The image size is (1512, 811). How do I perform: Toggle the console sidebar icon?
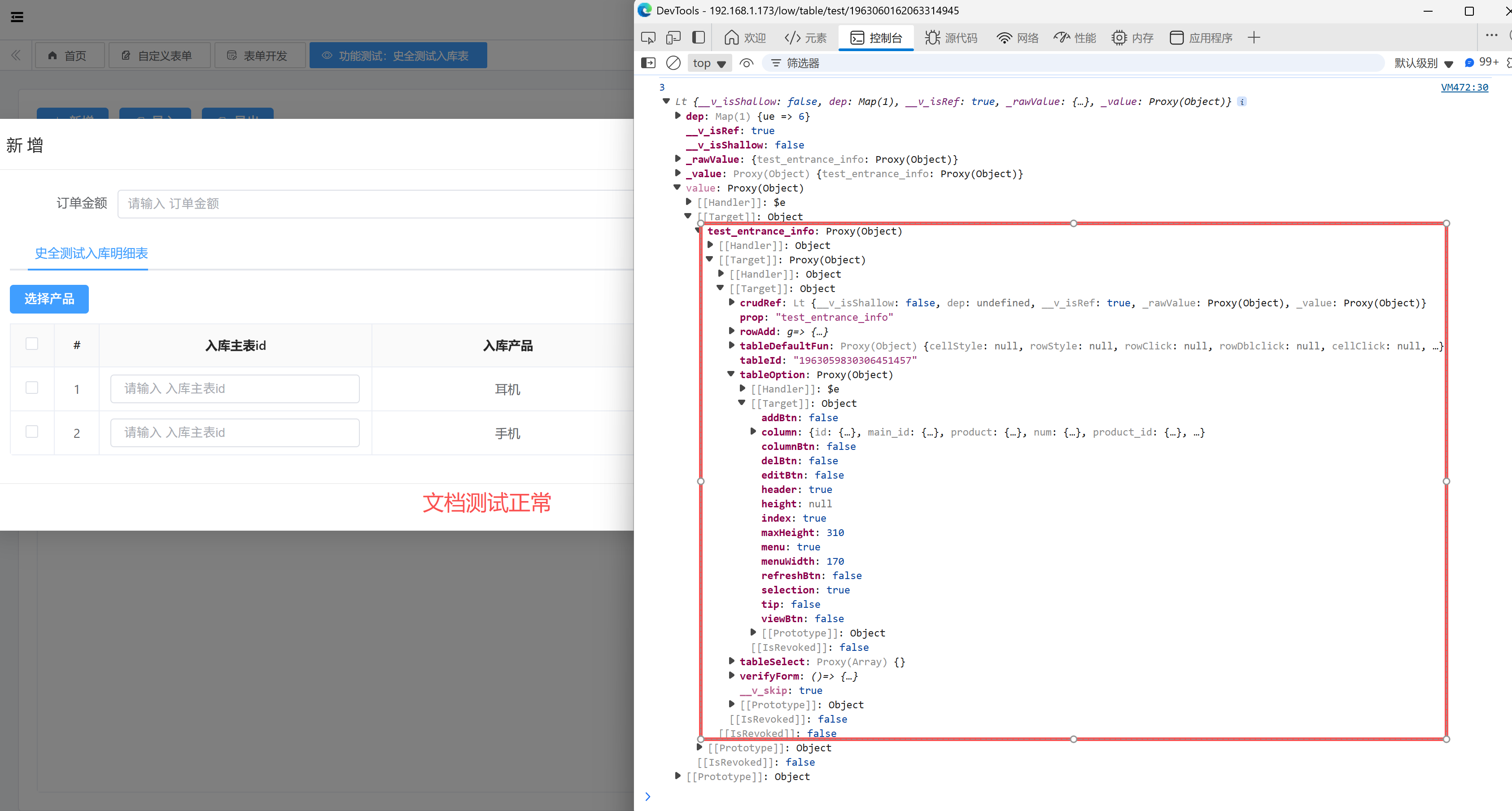[x=648, y=63]
